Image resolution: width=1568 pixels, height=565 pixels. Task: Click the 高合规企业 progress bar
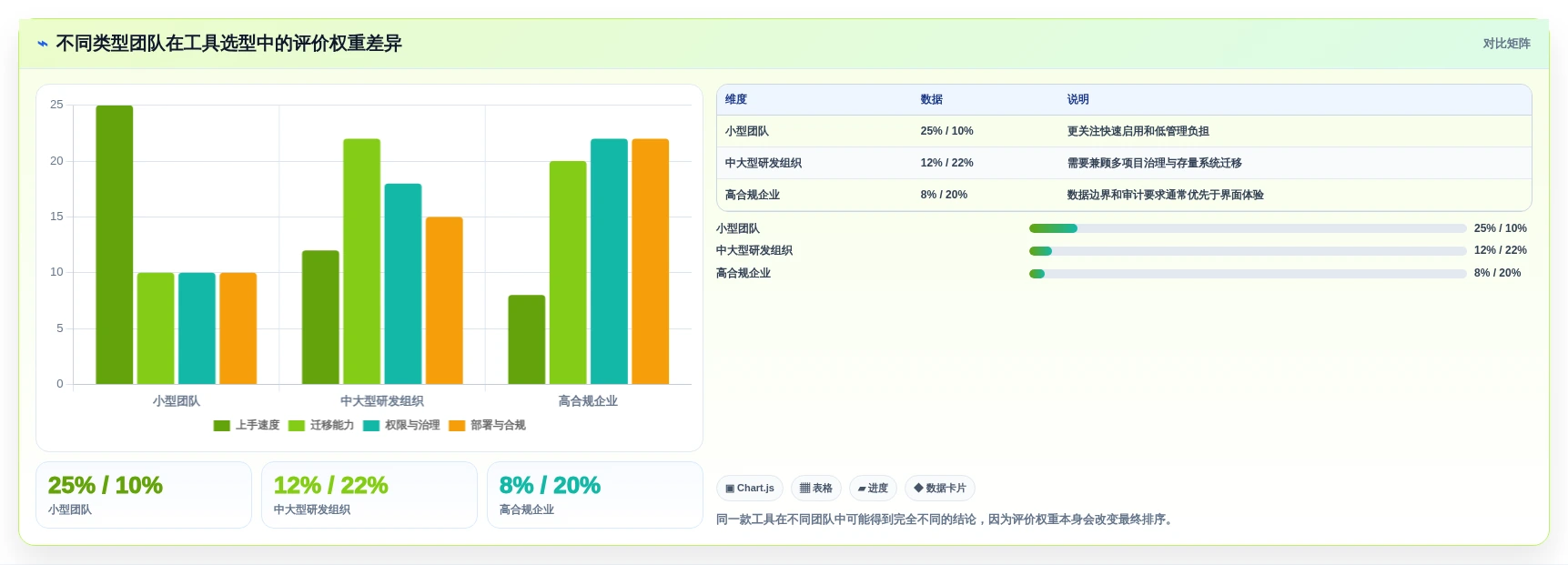[1248, 274]
